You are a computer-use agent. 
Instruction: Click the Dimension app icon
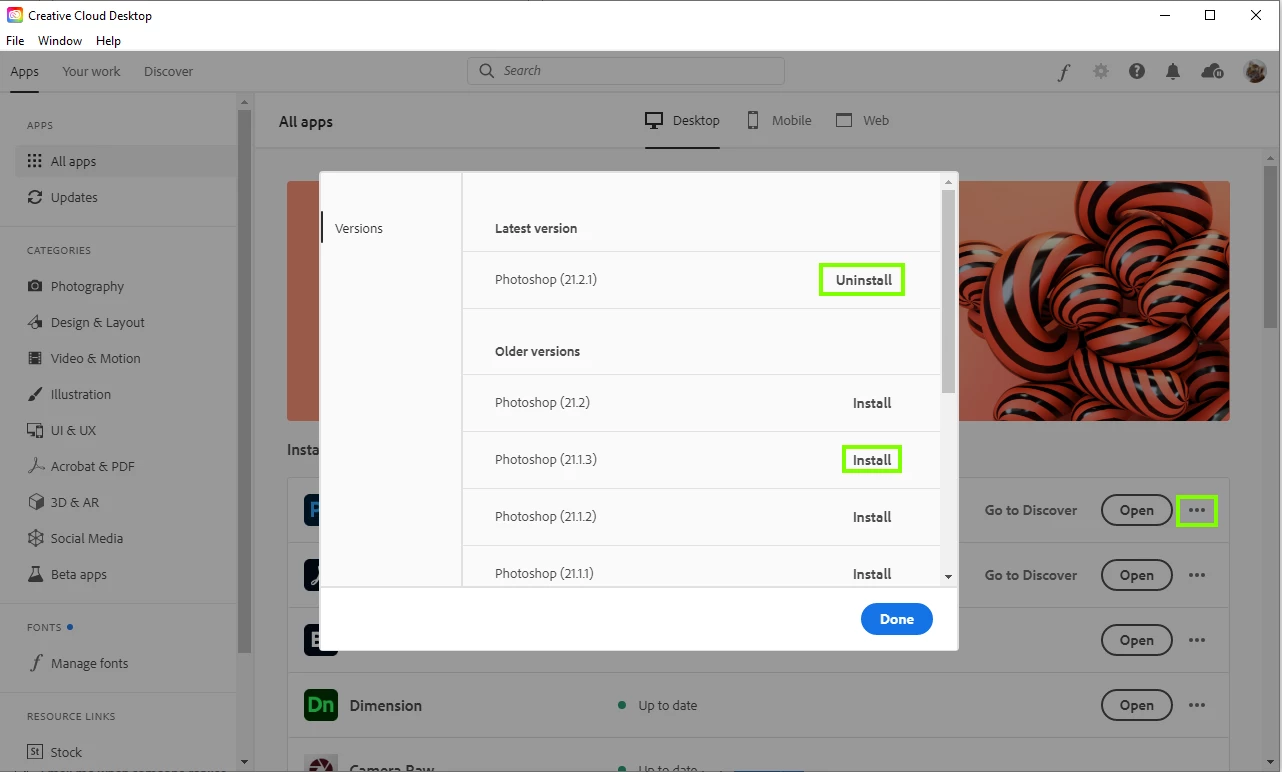coord(321,705)
